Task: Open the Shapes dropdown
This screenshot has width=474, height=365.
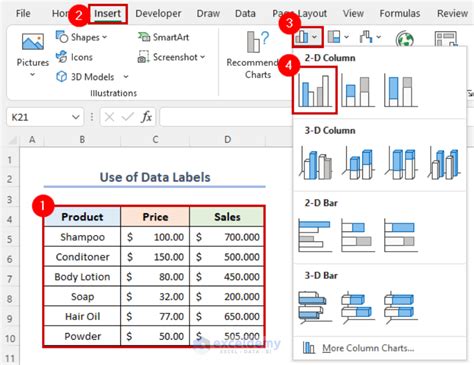Action: point(82,37)
